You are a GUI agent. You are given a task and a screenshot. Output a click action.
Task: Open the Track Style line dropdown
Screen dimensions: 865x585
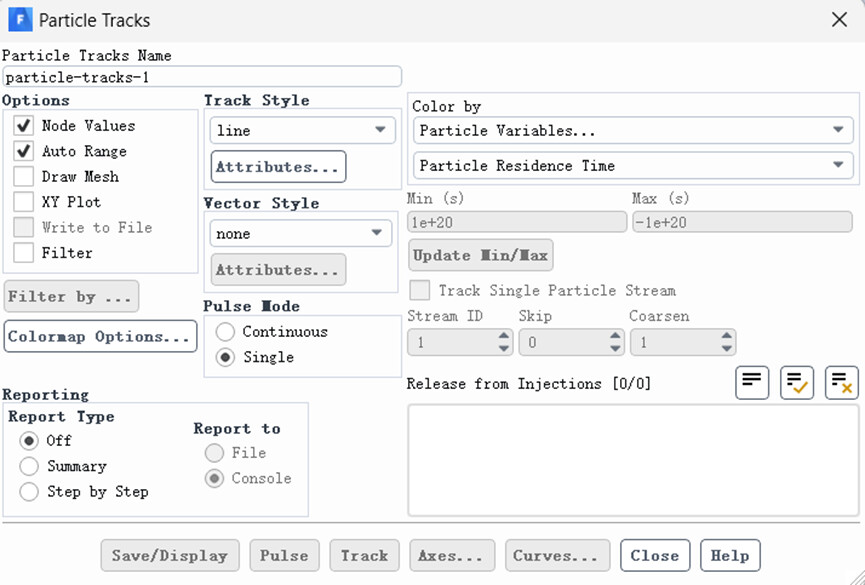[x=302, y=131]
